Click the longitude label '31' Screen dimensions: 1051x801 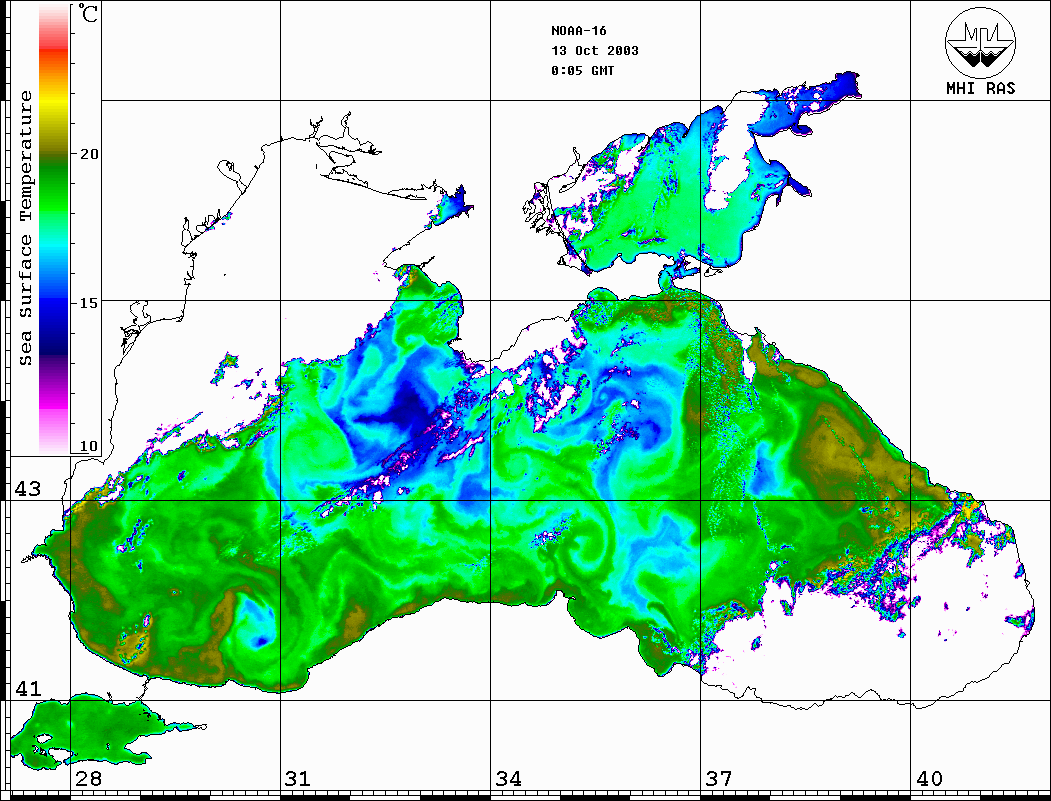[x=298, y=778]
